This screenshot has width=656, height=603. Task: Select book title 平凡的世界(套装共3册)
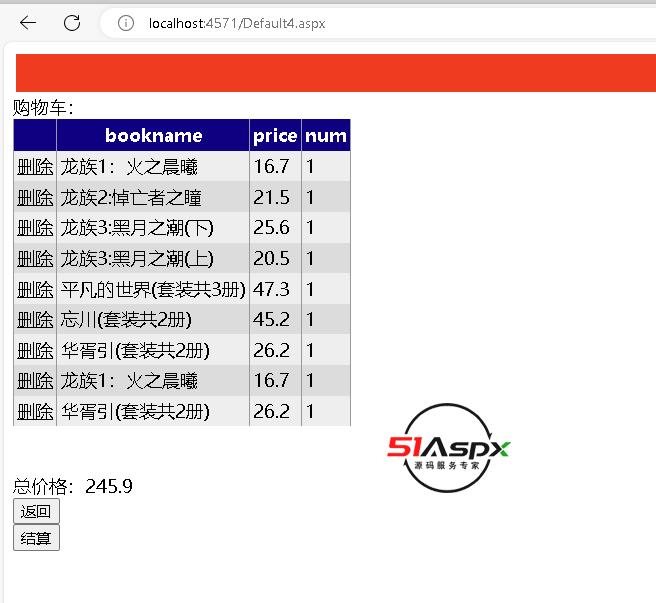[x=153, y=290]
